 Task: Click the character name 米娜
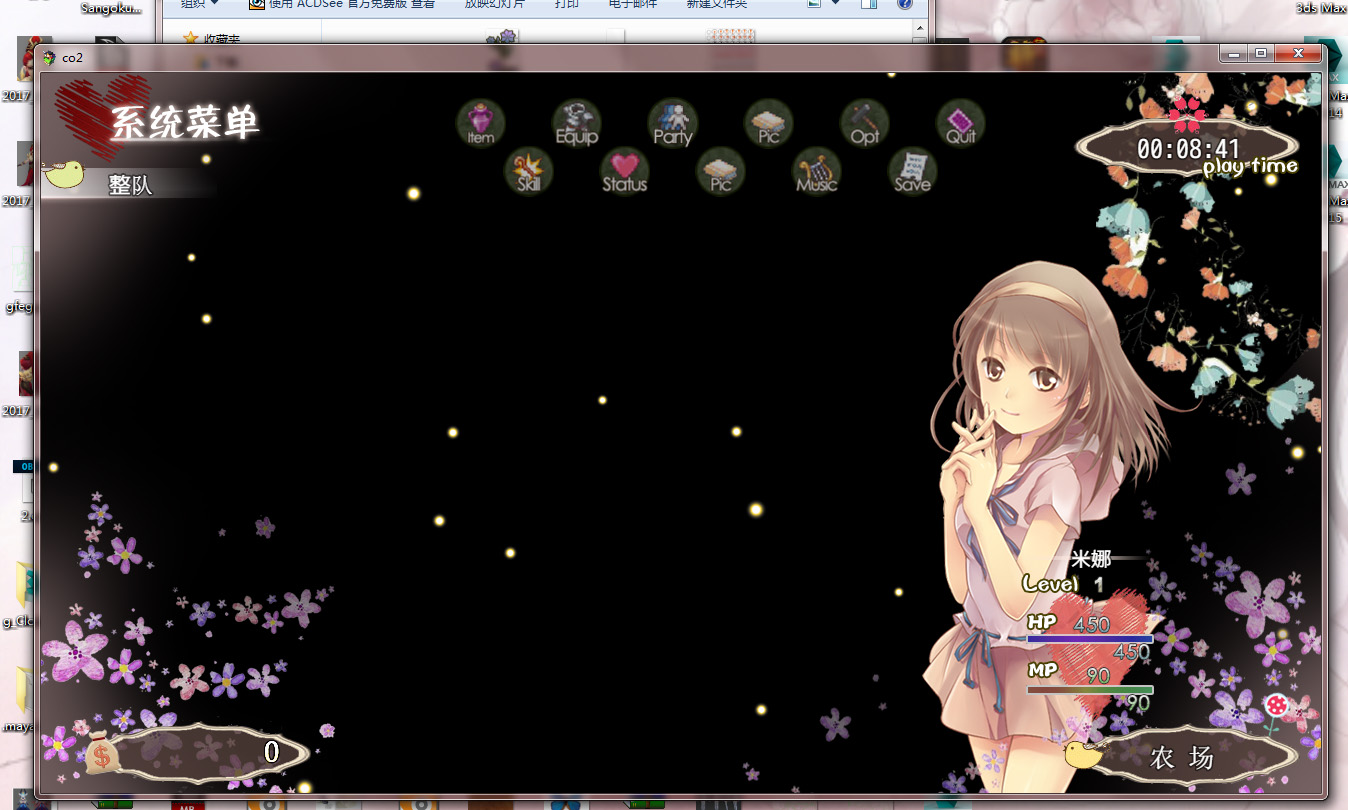point(1091,558)
